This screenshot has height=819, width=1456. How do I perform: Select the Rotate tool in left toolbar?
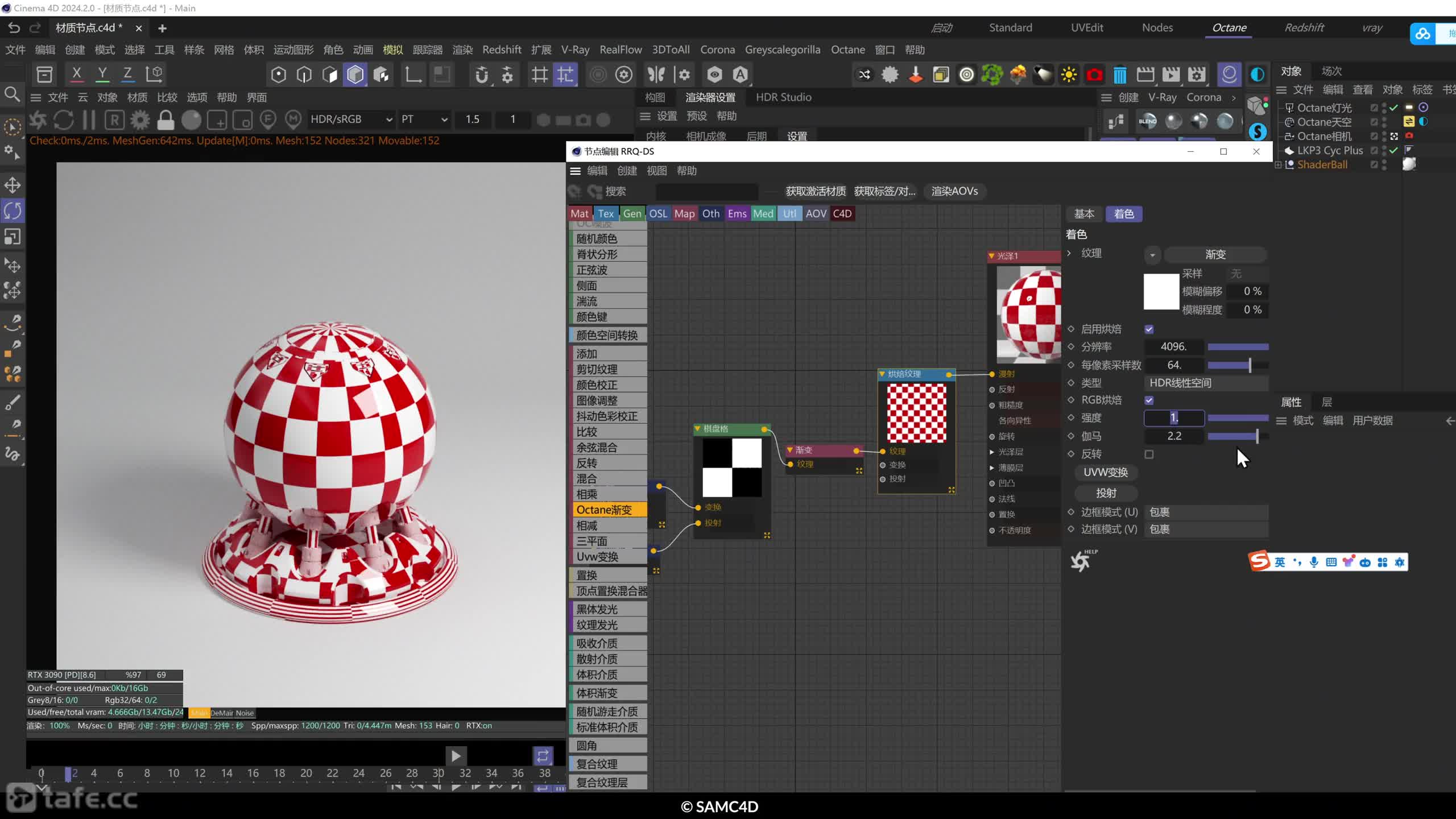click(13, 211)
